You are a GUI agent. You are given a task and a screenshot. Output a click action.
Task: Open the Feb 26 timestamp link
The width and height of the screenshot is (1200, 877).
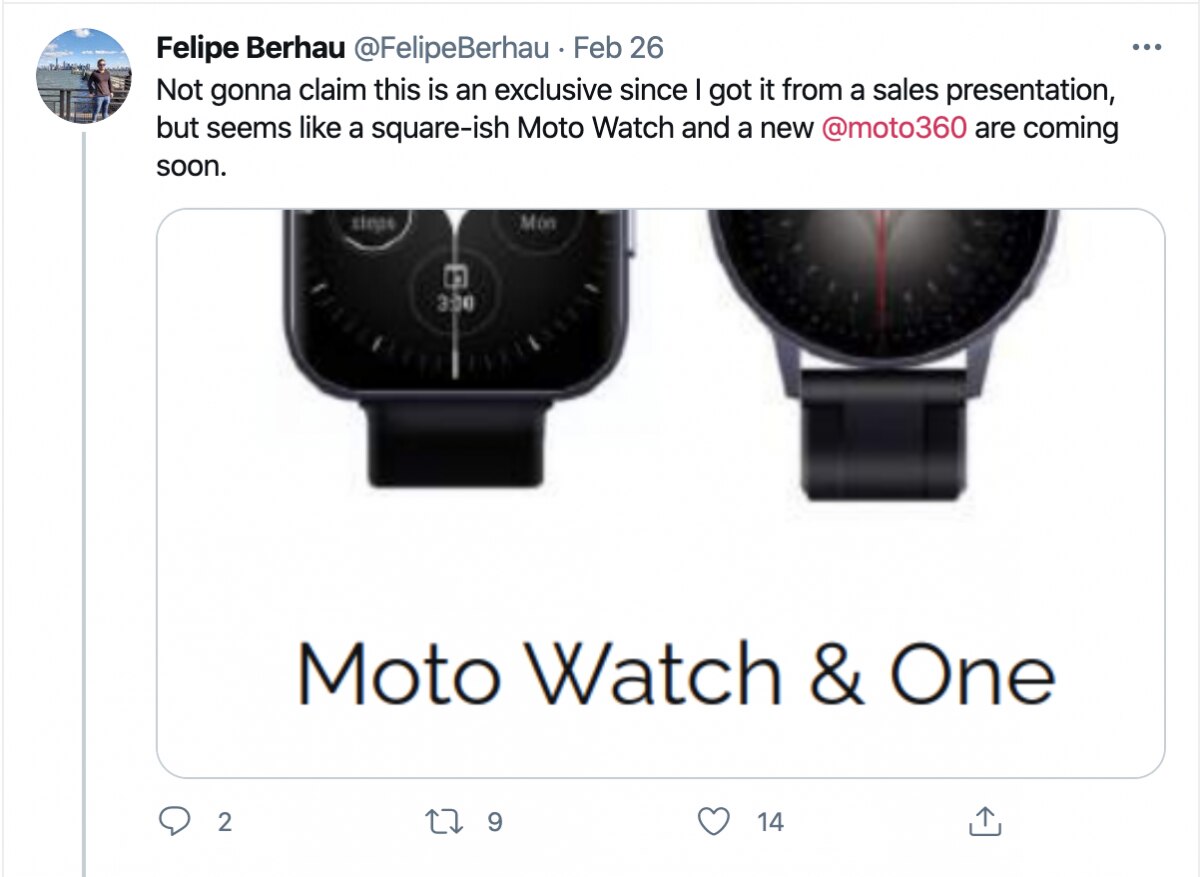(x=618, y=48)
